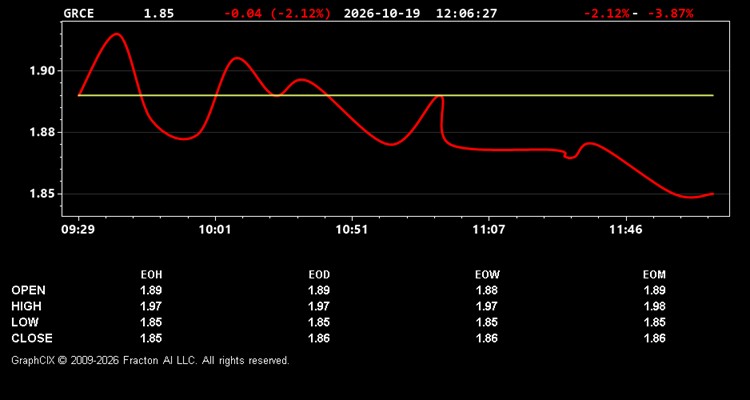Select the EOD column header

(319, 275)
